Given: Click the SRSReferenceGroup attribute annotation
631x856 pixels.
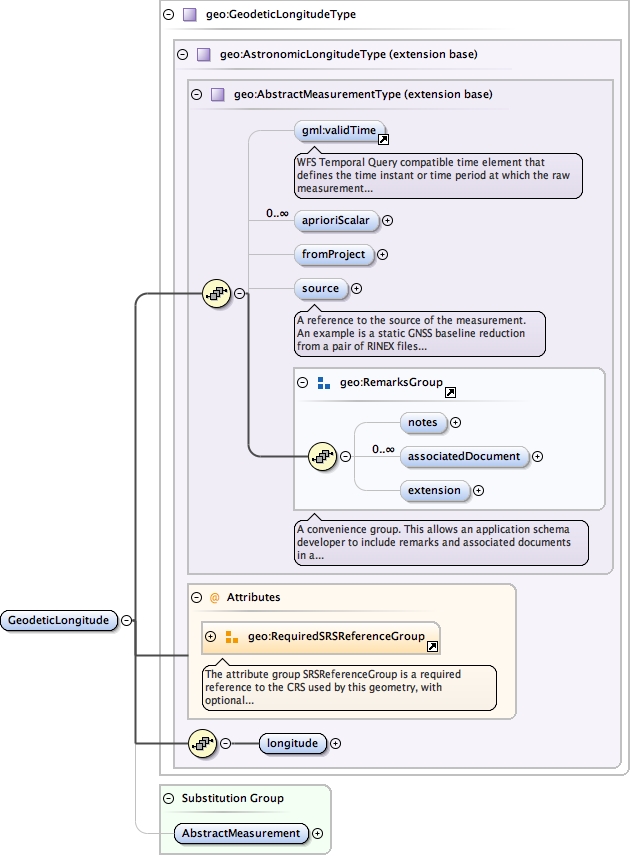Looking at the screenshot, I should pyautogui.click(x=349, y=688).
